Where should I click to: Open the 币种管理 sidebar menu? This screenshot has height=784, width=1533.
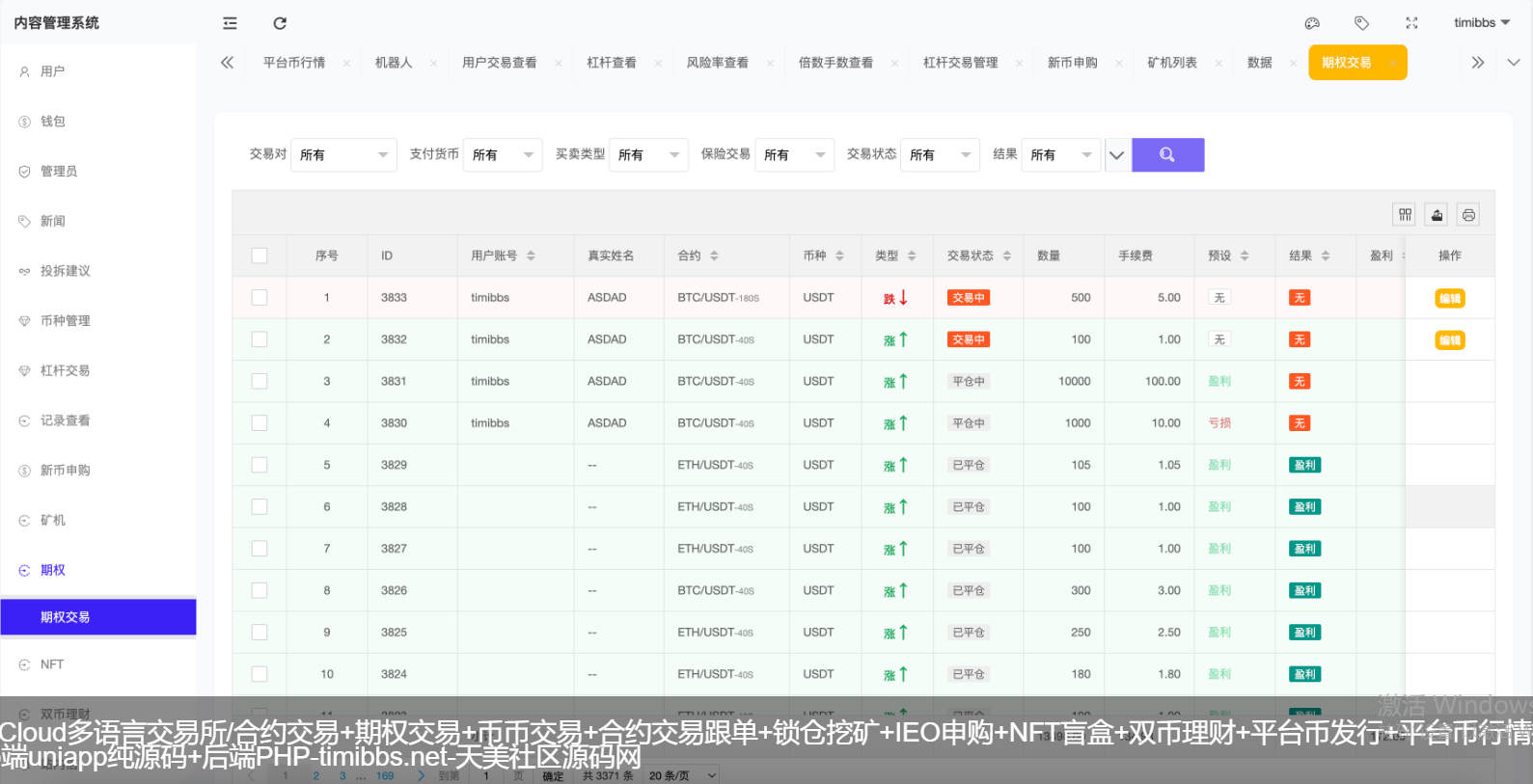[65, 321]
